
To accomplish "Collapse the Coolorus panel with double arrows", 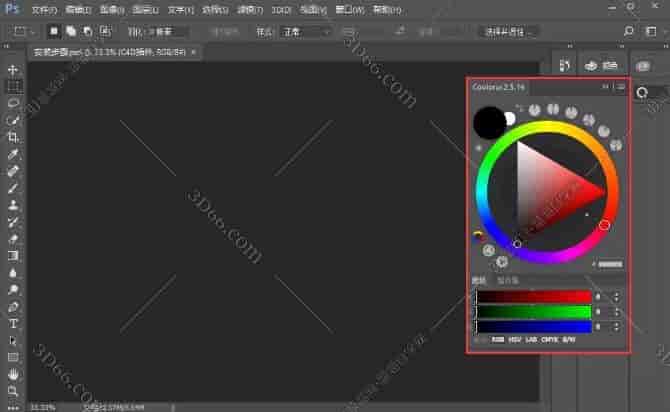I will [x=605, y=87].
